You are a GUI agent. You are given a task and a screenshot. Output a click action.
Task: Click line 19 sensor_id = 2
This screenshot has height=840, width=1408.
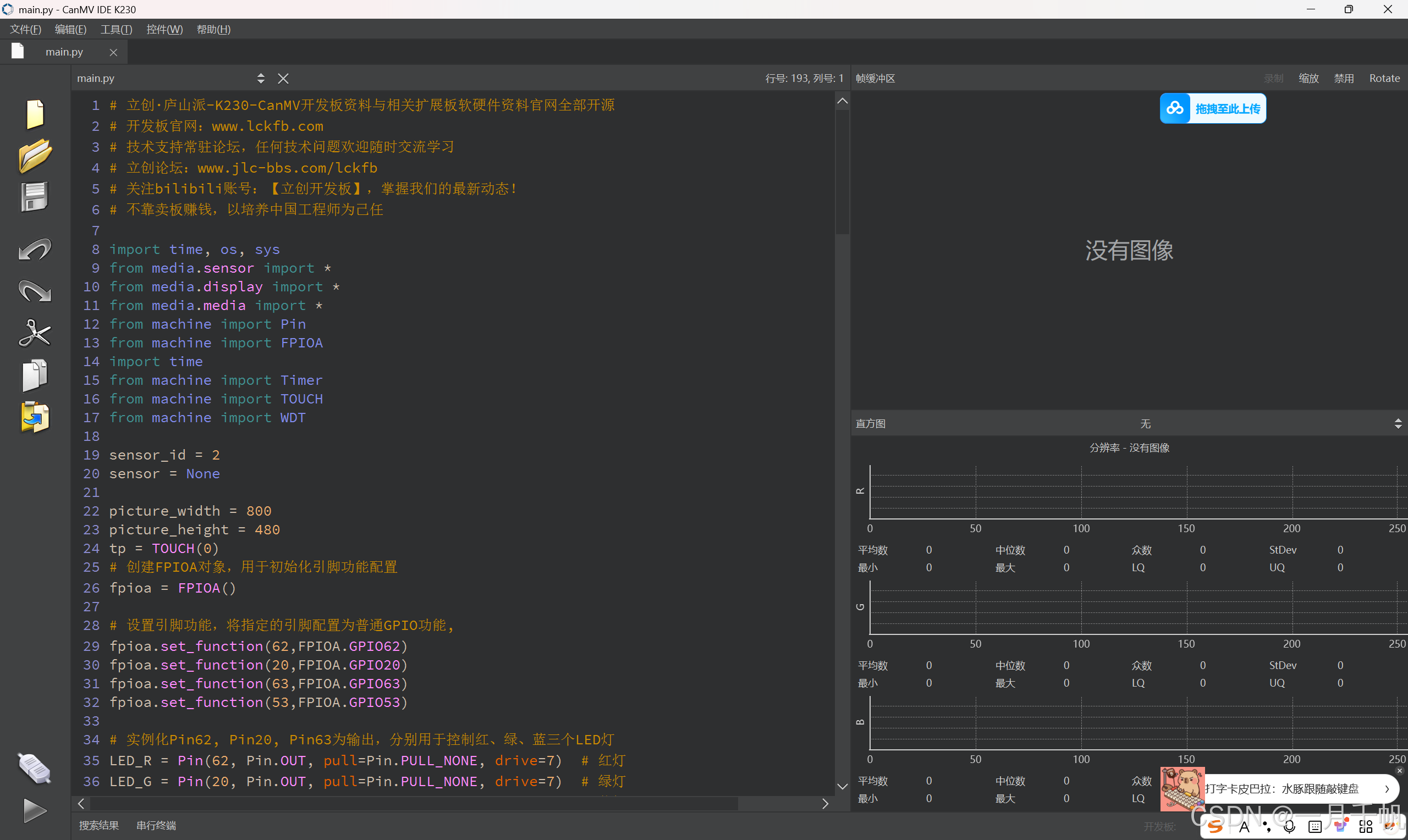pyautogui.click(x=164, y=455)
